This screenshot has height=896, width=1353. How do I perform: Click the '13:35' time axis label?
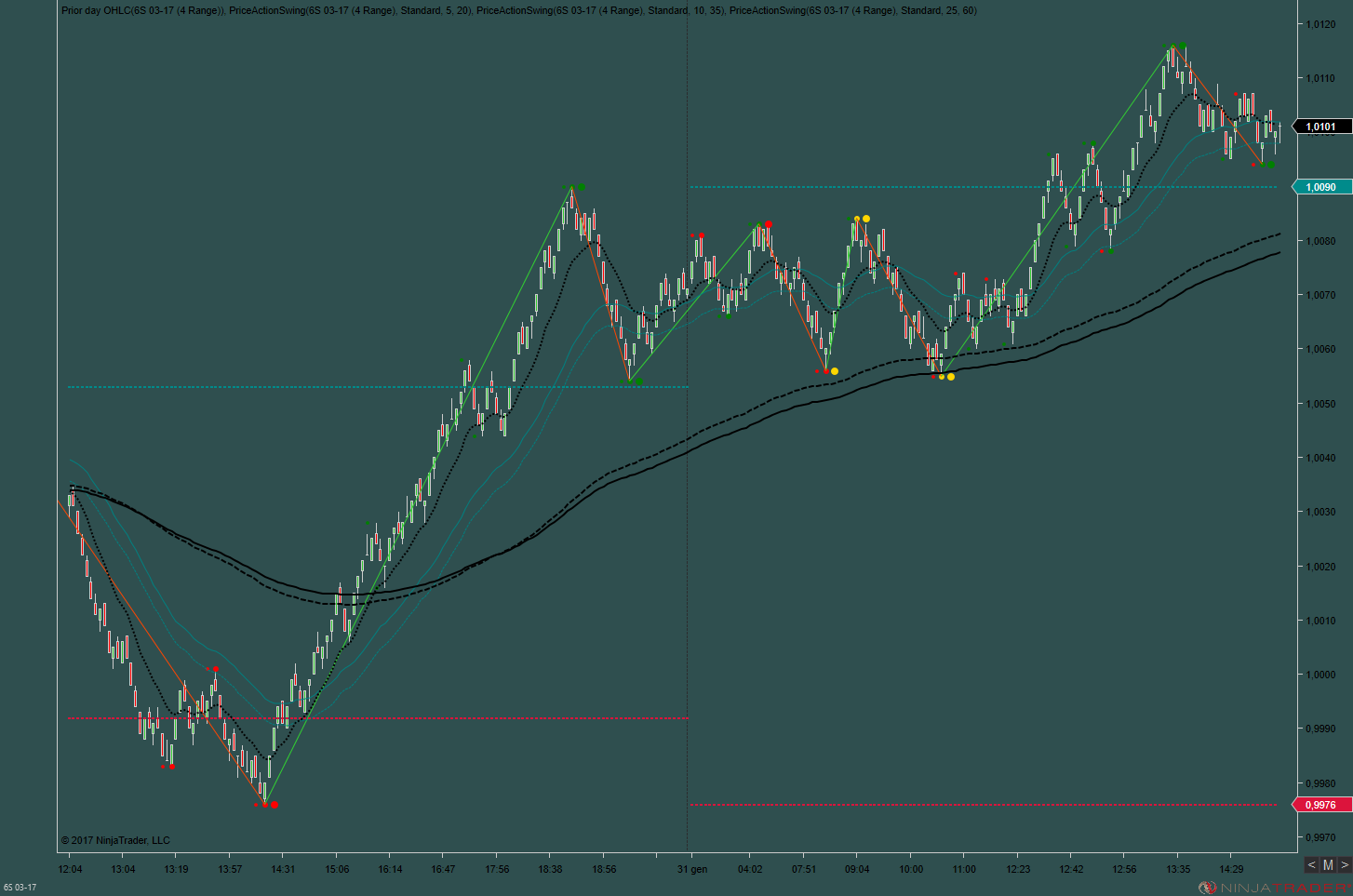[x=1177, y=869]
